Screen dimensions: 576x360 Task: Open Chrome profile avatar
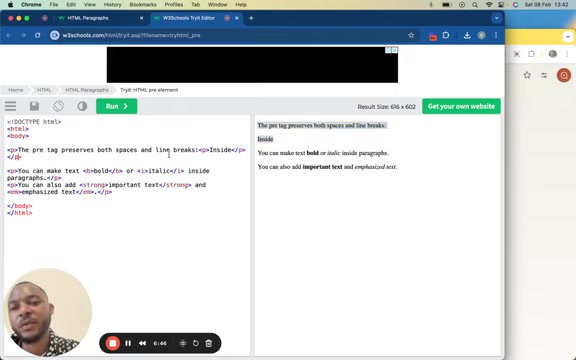click(482, 35)
